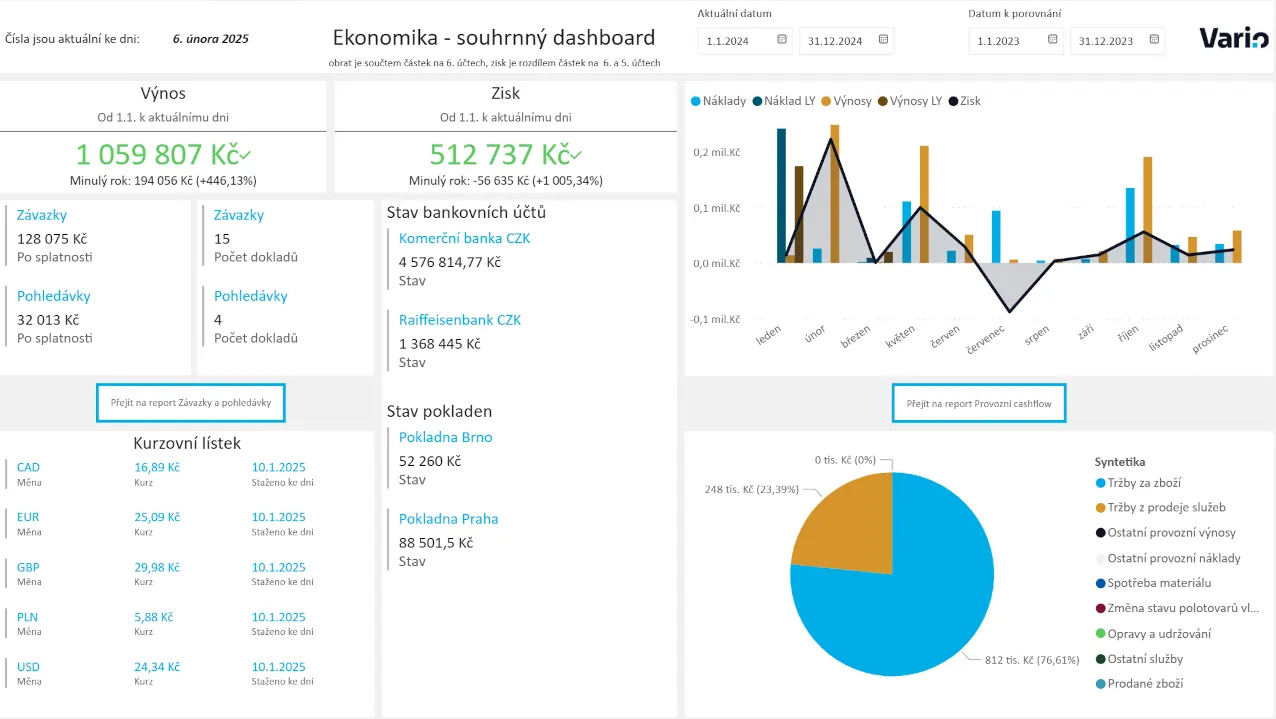Open the Komerční banka CZK account

tap(464, 238)
